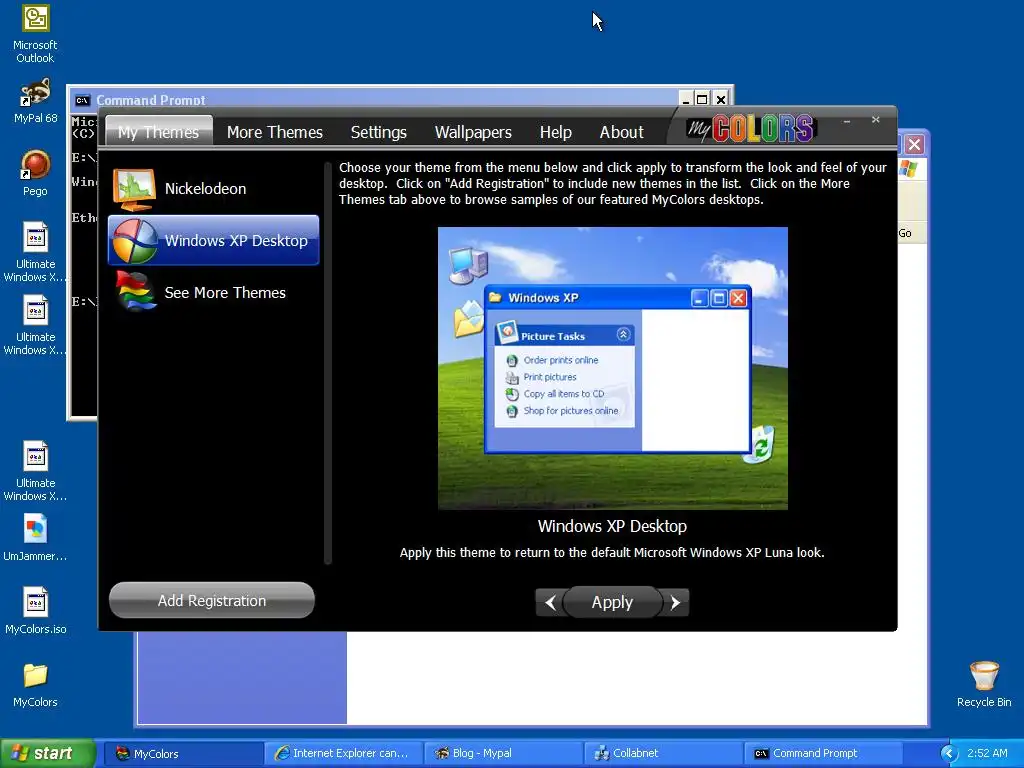Select the MyPal 68 desktop icon
Image resolution: width=1024 pixels, height=768 pixels.
35,101
